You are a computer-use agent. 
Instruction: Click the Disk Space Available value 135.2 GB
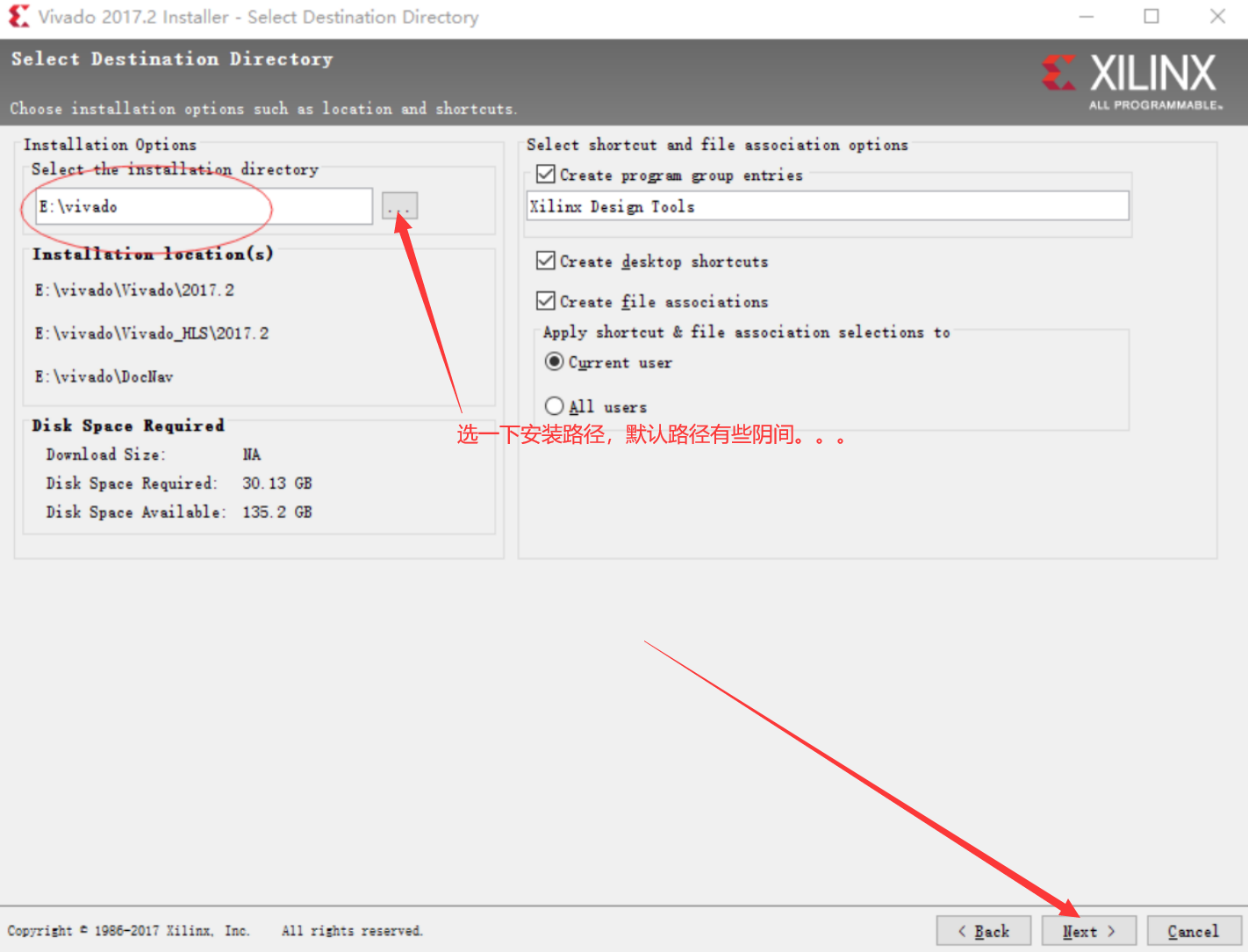click(x=276, y=512)
